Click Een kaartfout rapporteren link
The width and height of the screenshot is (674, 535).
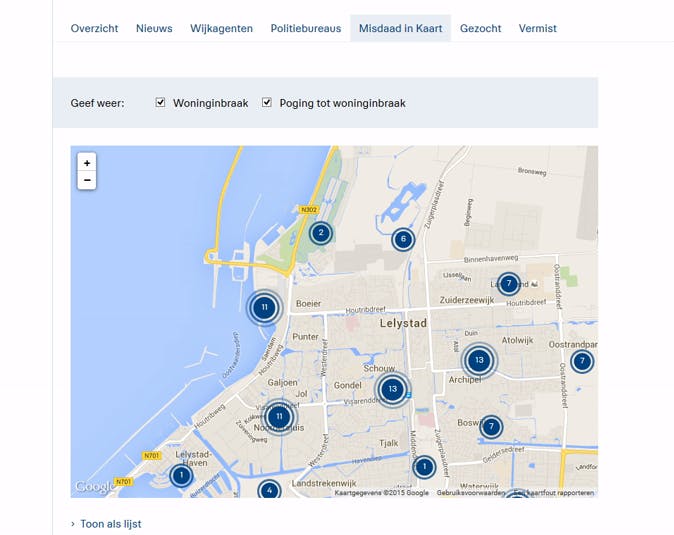click(x=554, y=493)
